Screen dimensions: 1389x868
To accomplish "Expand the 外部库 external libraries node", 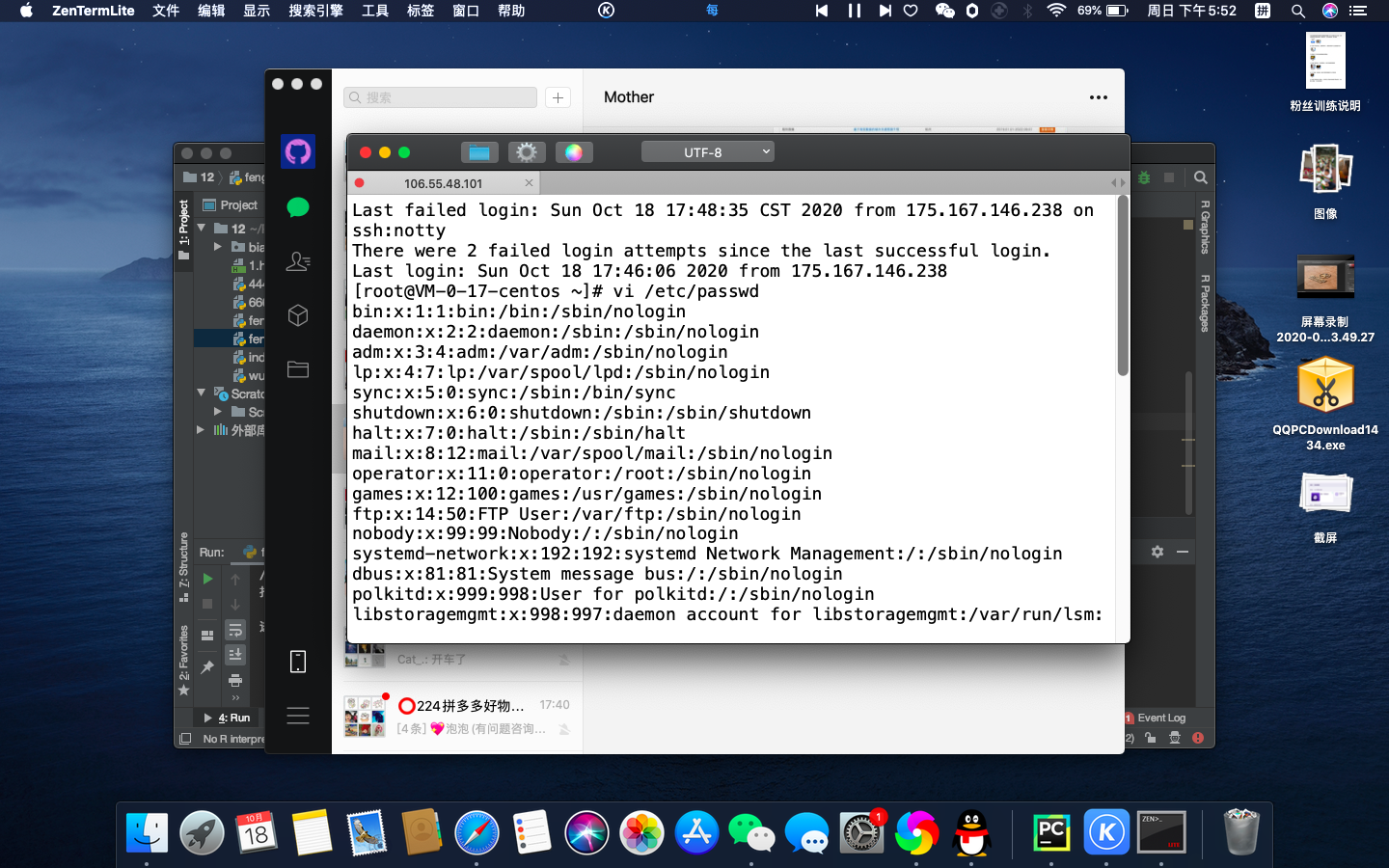I will tap(202, 430).
